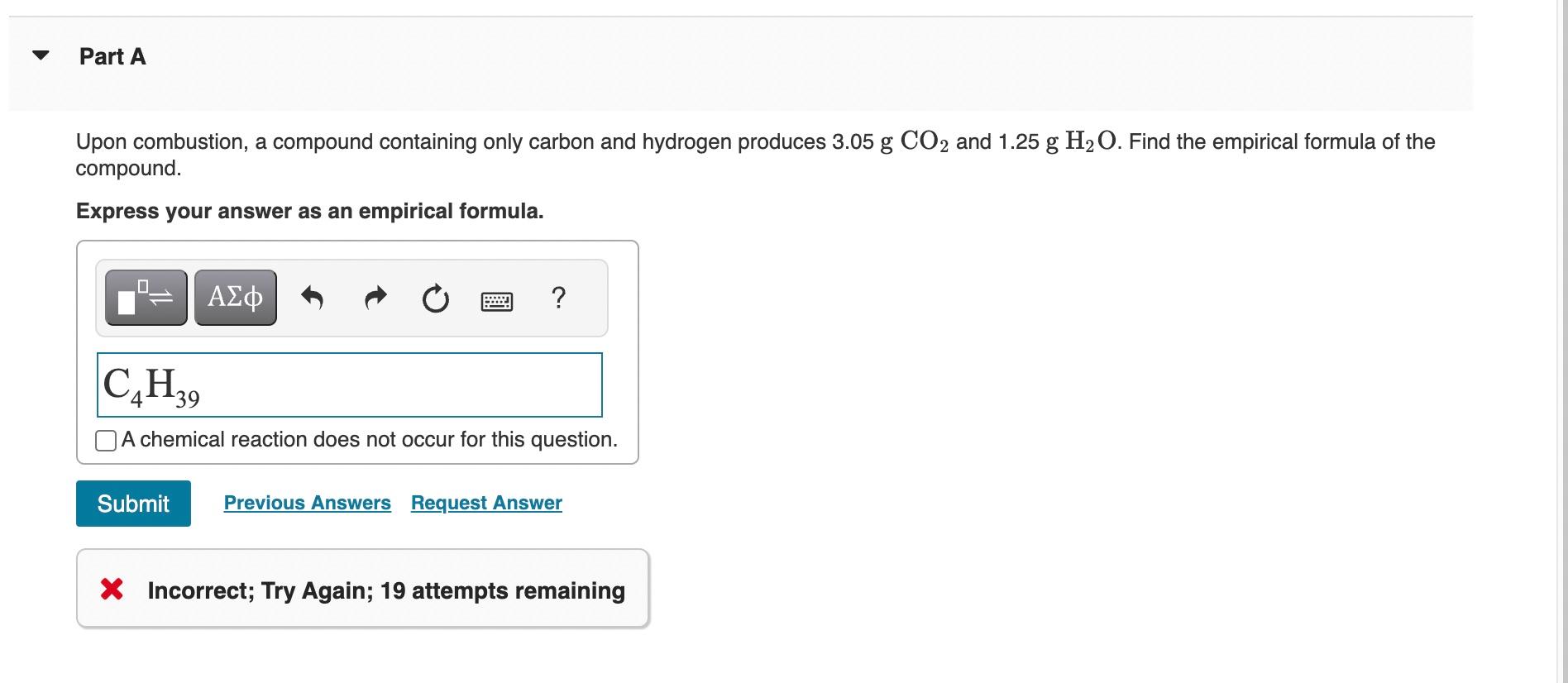Click the question mark help icon
The width and height of the screenshot is (1568, 683).
(x=558, y=297)
